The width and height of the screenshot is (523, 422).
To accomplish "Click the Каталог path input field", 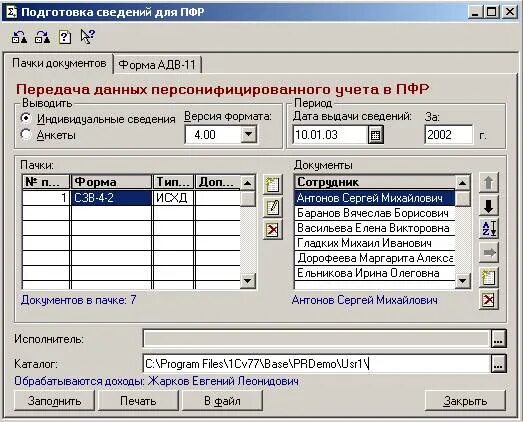I will (316, 364).
